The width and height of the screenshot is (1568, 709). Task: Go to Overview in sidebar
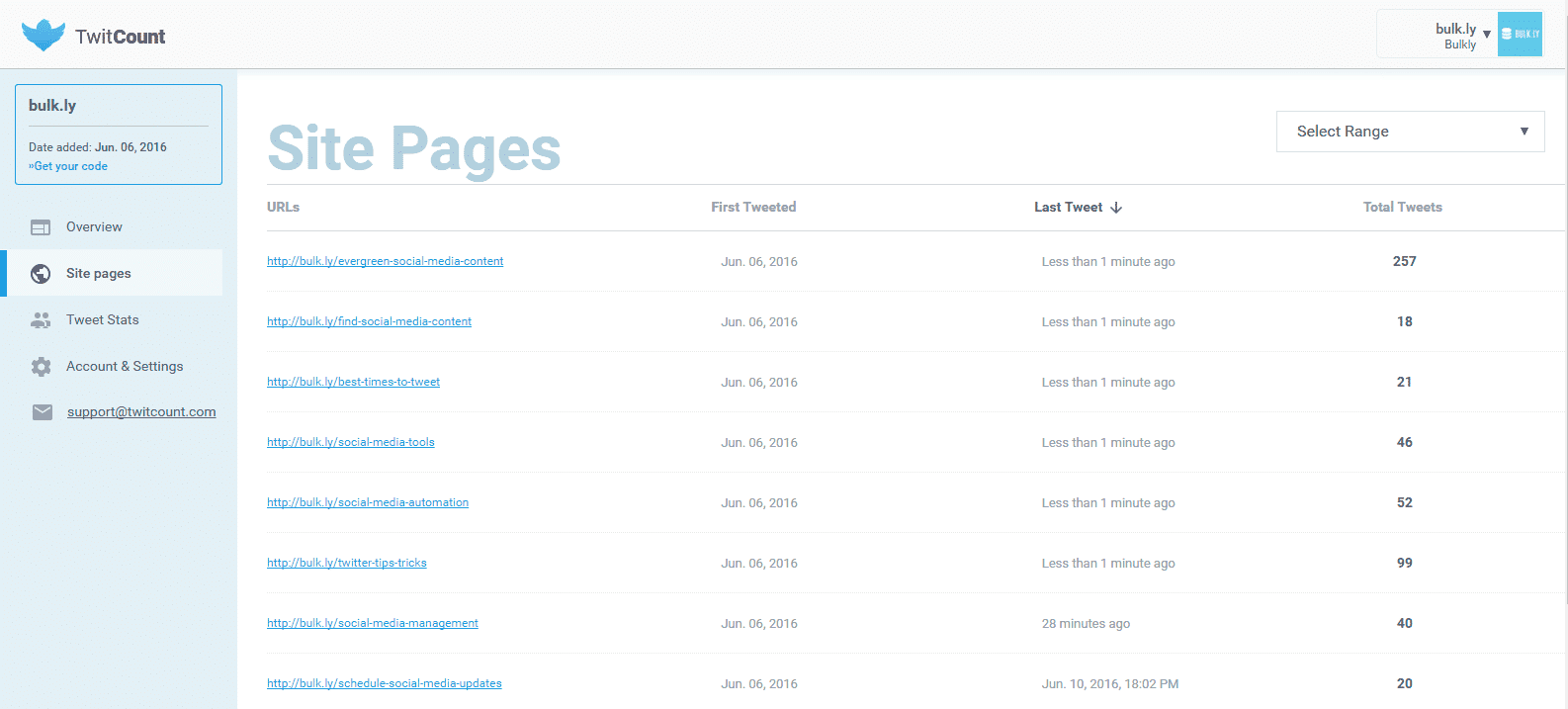tap(94, 226)
